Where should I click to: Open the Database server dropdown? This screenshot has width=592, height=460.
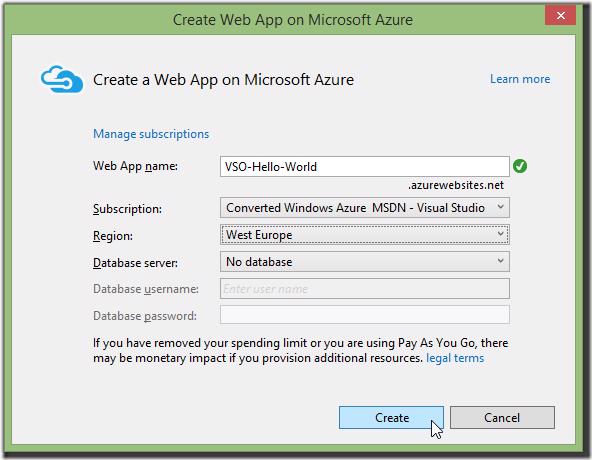tap(365, 262)
